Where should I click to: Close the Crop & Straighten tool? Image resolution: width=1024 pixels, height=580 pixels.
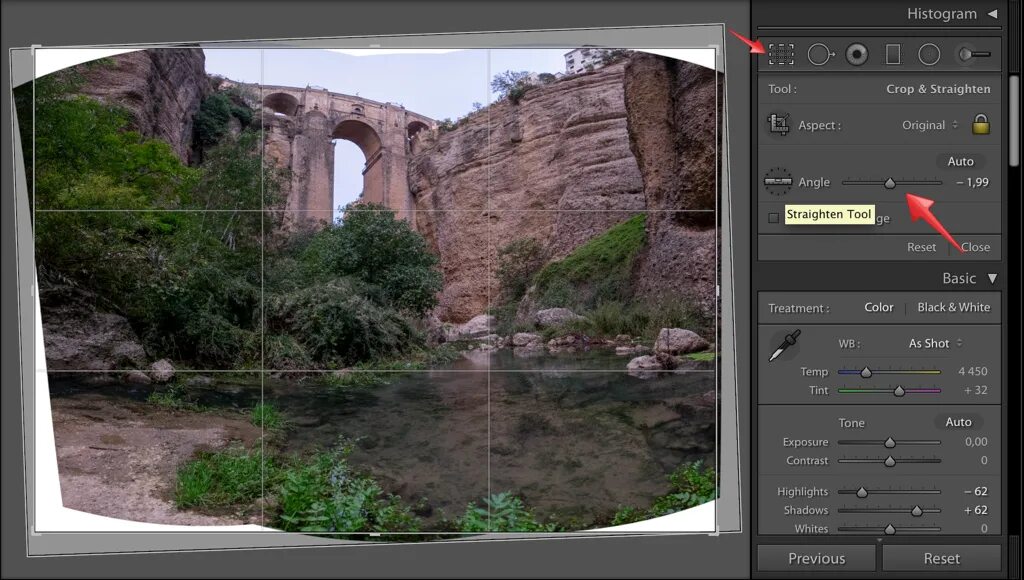[x=975, y=247]
